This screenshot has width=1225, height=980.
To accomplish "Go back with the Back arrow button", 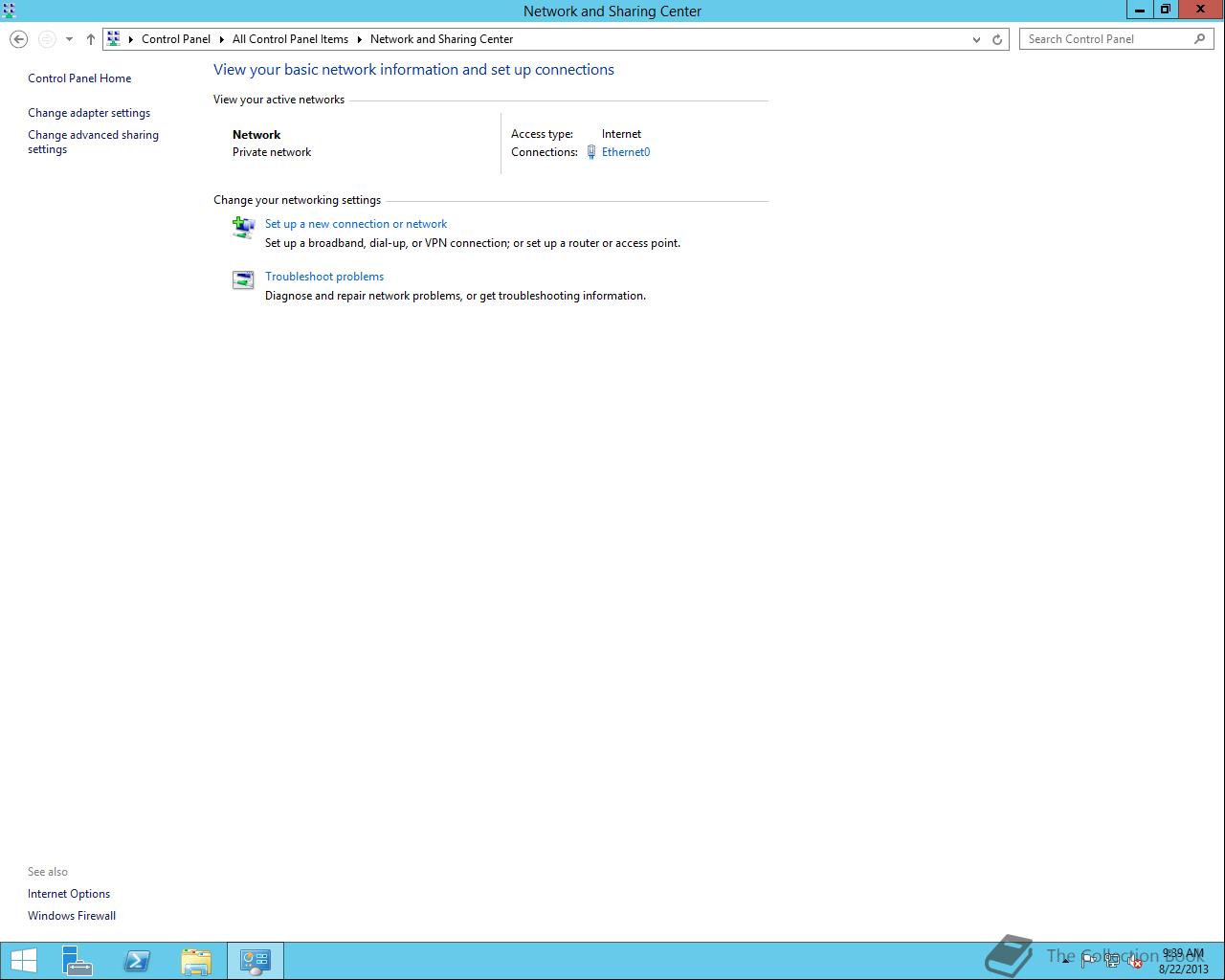I will (x=18, y=39).
